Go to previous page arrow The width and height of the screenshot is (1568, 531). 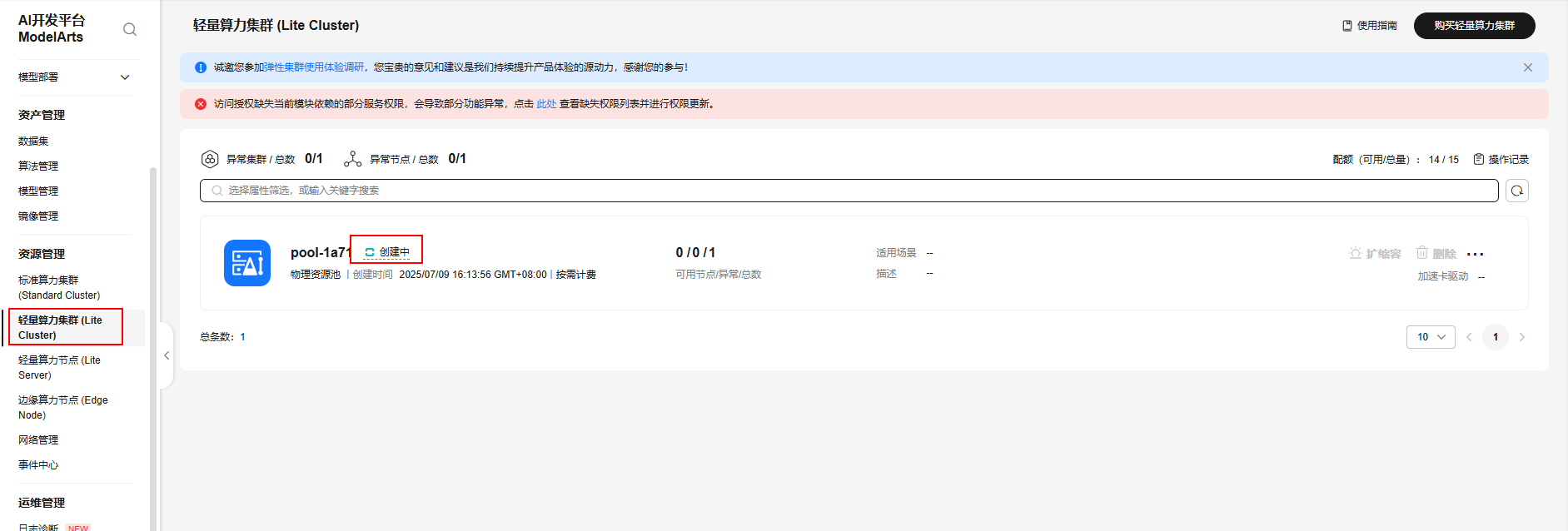1469,337
